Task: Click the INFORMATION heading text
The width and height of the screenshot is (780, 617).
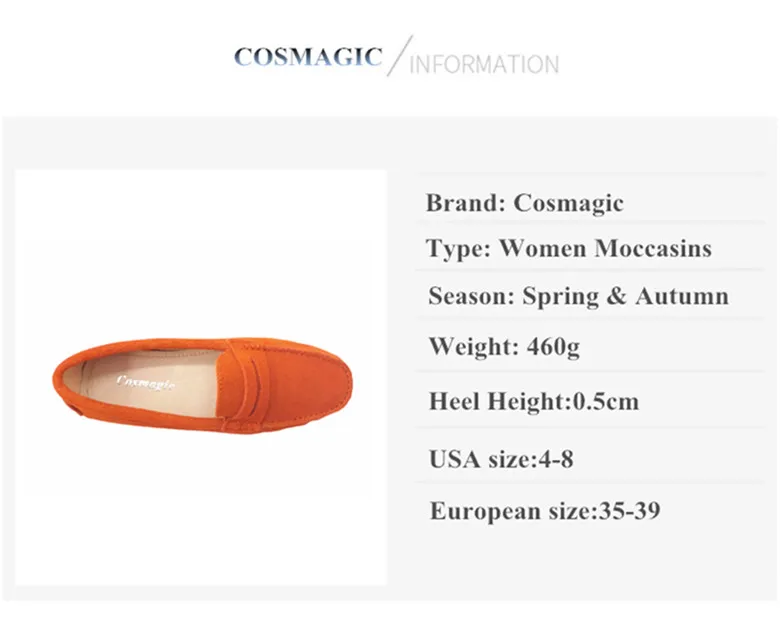Action: pos(484,66)
